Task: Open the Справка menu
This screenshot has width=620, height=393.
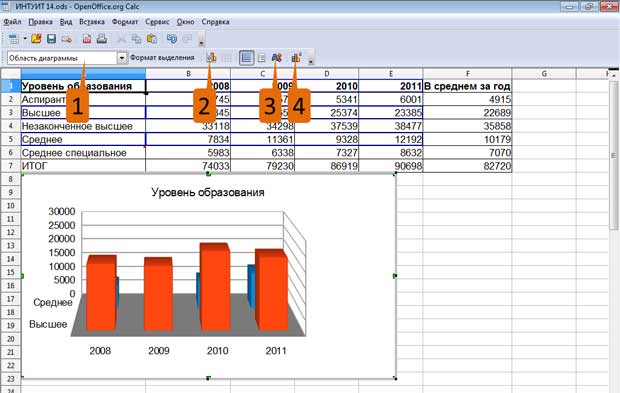Action: point(215,22)
